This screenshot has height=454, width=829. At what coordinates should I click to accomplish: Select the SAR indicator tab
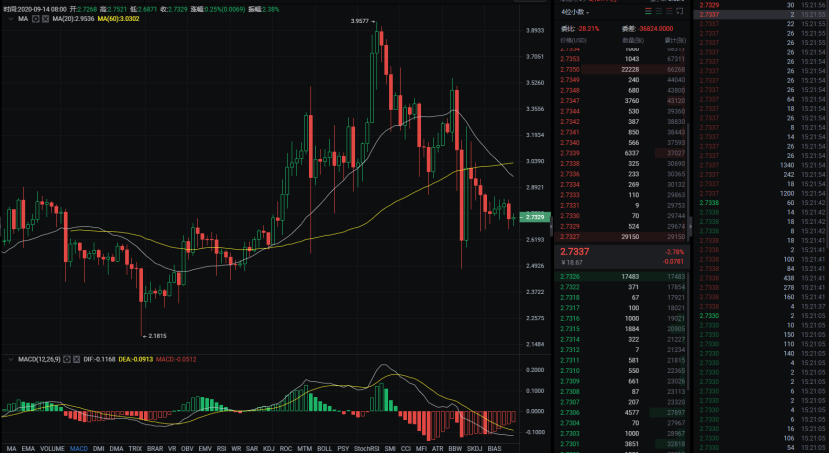[x=252, y=449]
